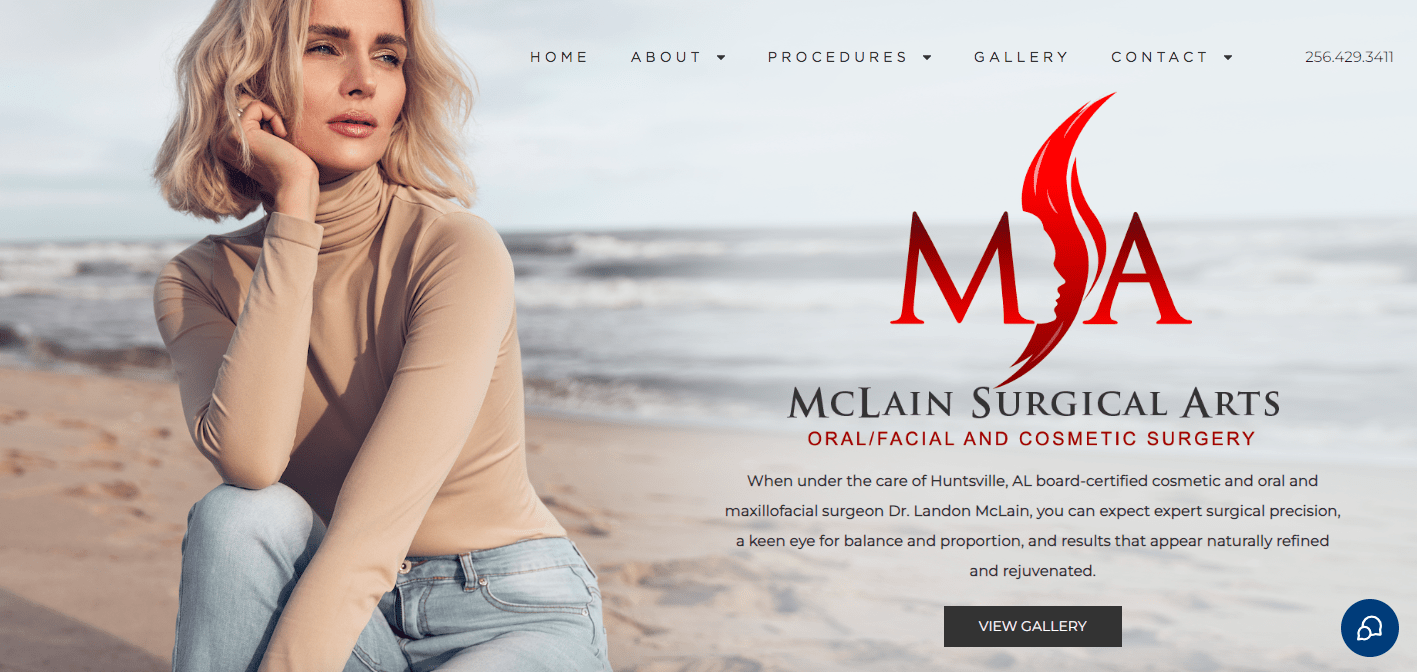
Task: Select the ABOUT menu label
Action: click(667, 57)
